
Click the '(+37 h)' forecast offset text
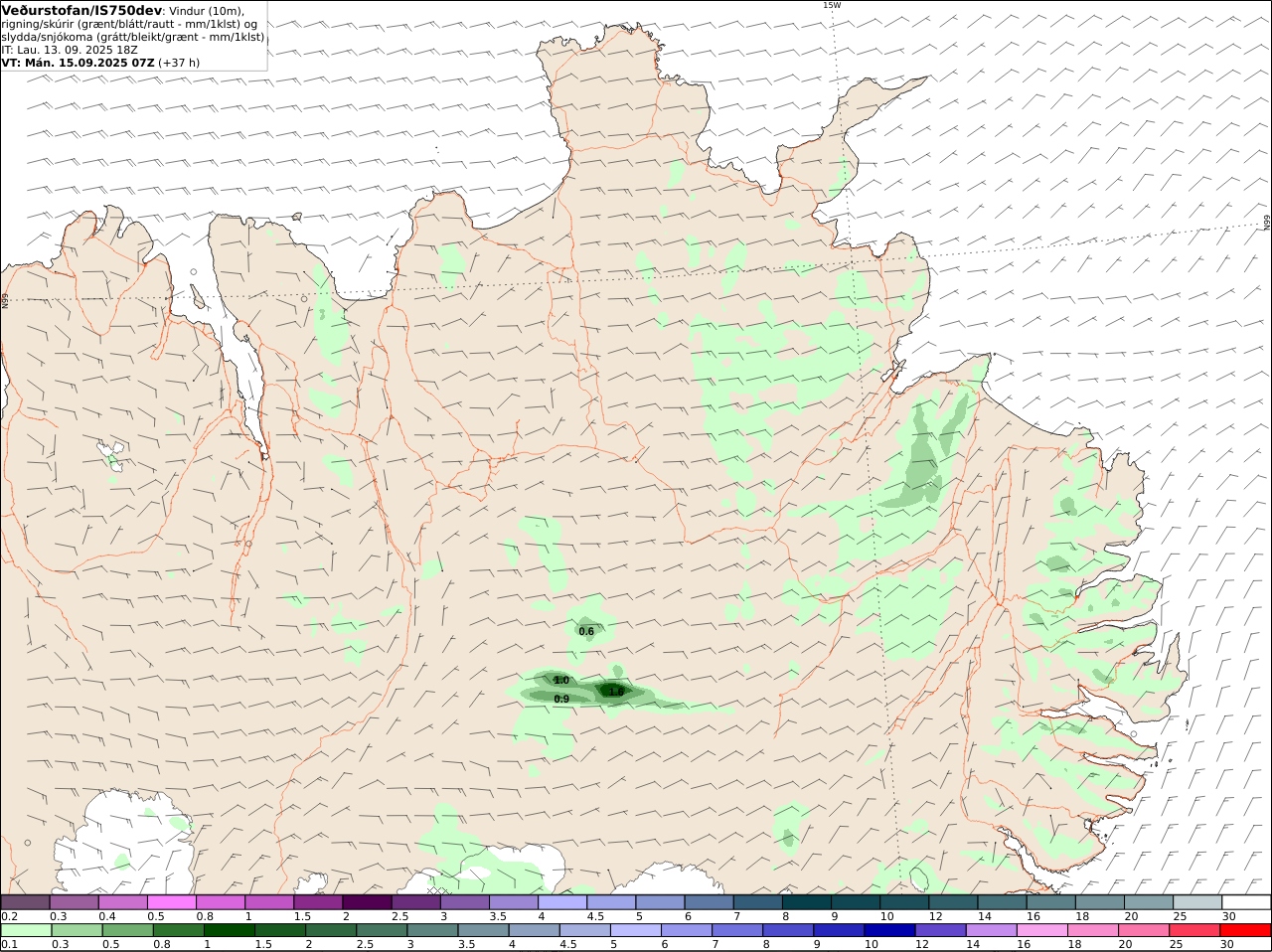(x=179, y=63)
